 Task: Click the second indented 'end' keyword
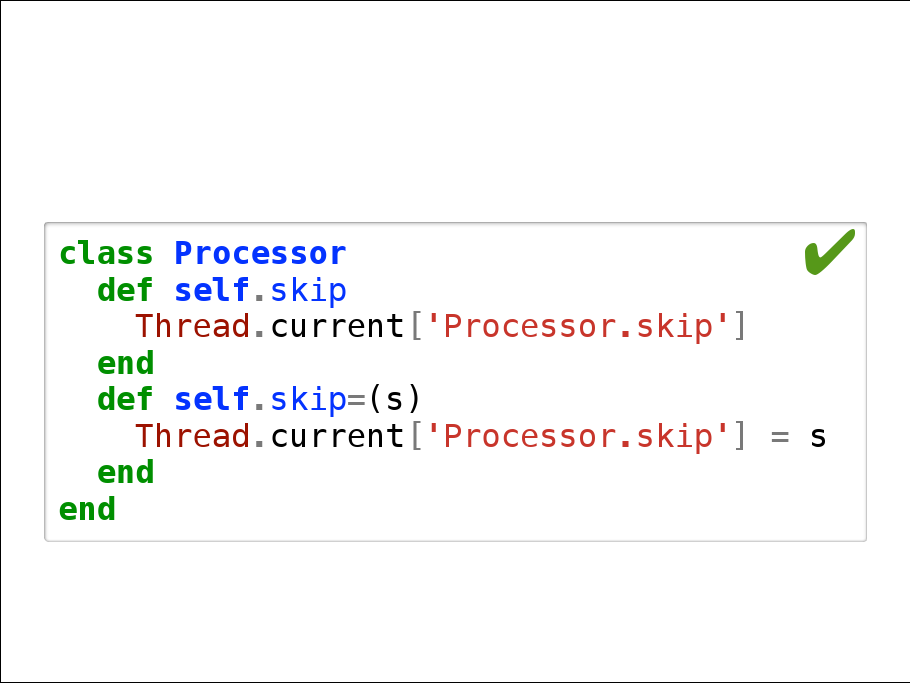[x=125, y=472]
